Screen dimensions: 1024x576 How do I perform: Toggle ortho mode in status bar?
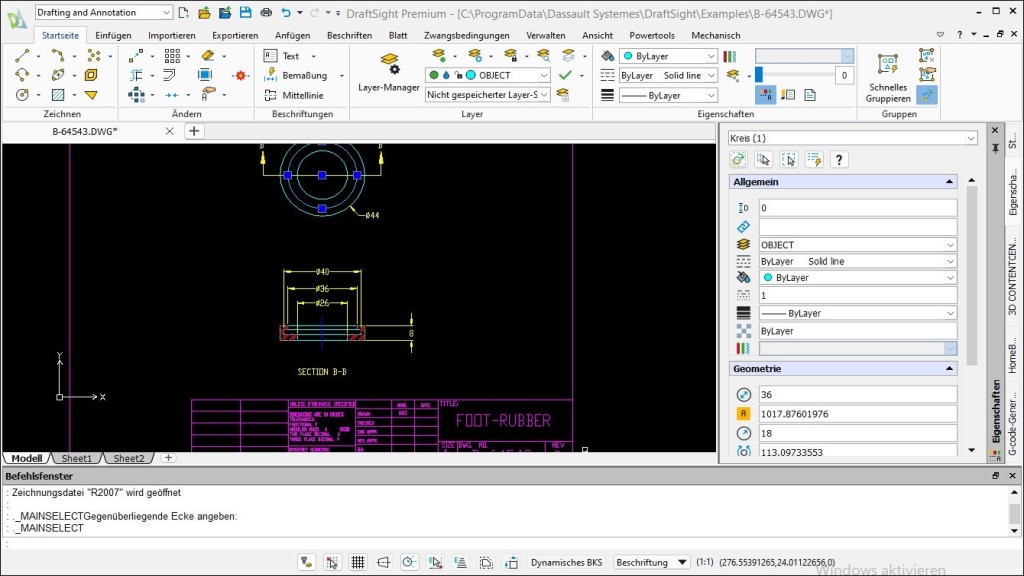point(383,562)
